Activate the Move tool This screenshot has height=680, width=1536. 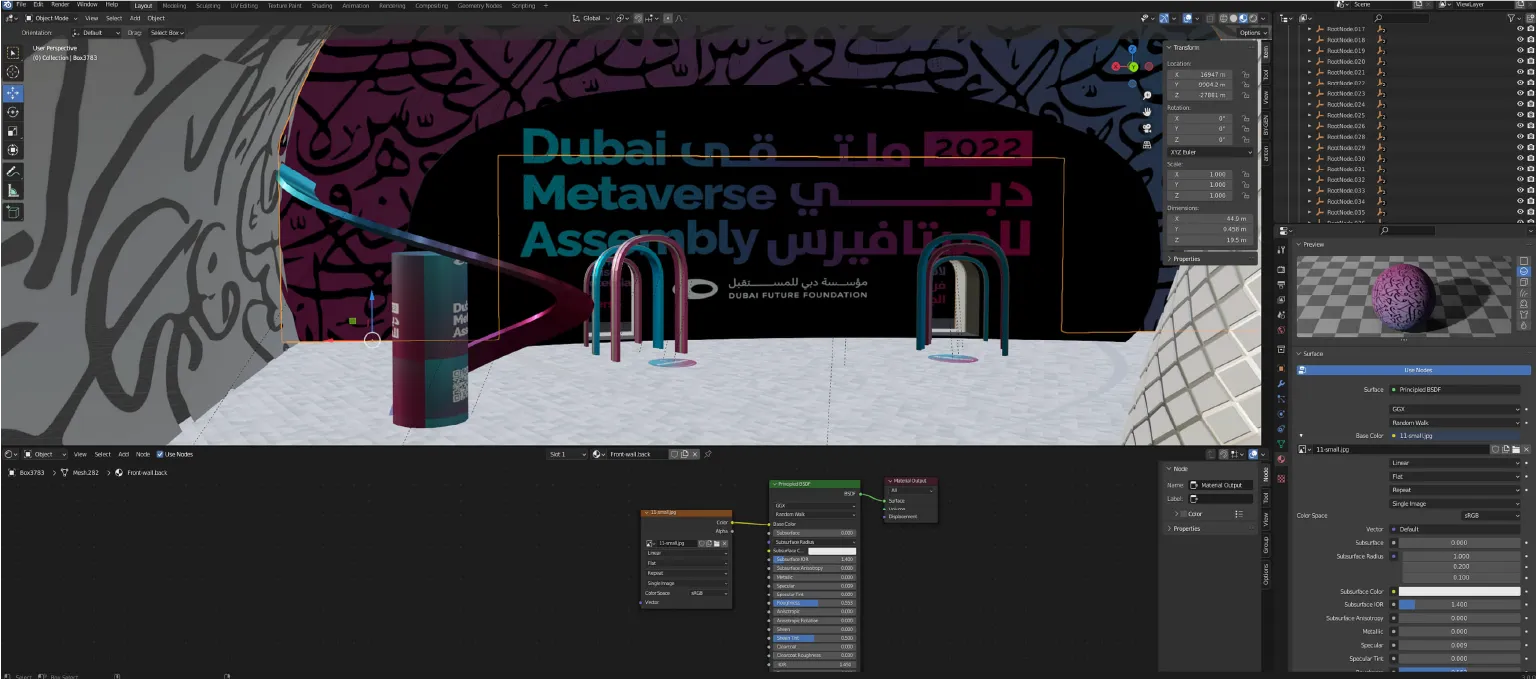[13, 93]
